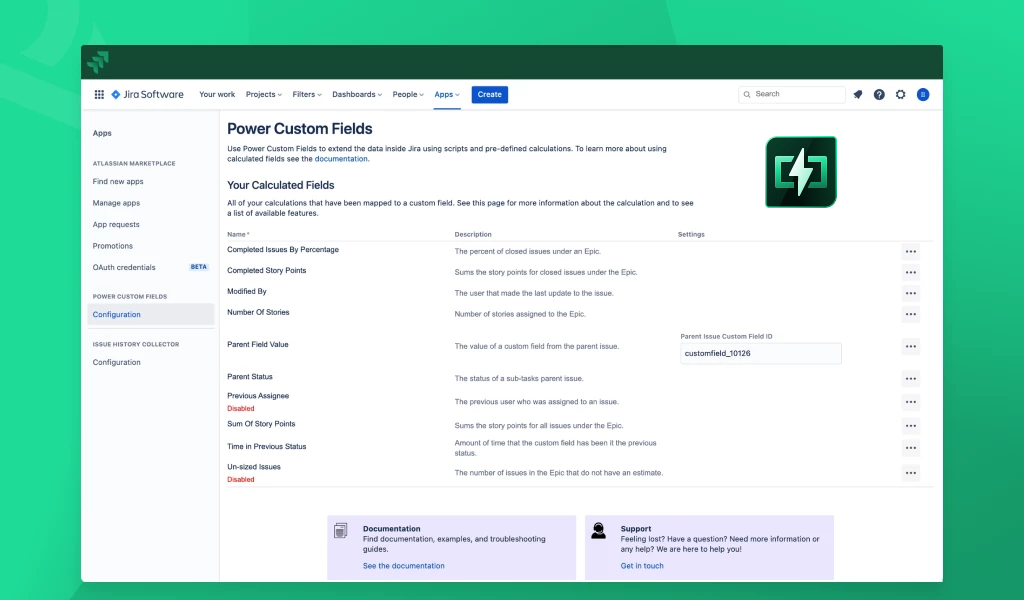
Task: Open more options for Parent Status
Action: [910, 379]
